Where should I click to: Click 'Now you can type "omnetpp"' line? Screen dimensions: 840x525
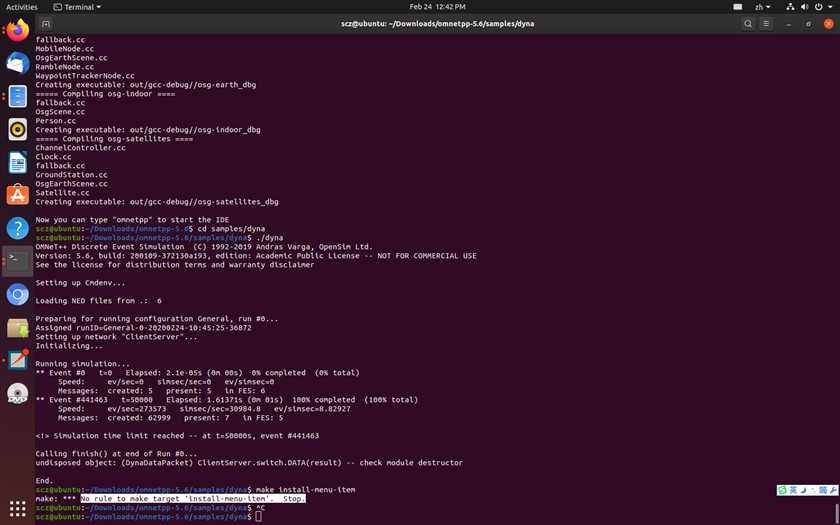132,220
